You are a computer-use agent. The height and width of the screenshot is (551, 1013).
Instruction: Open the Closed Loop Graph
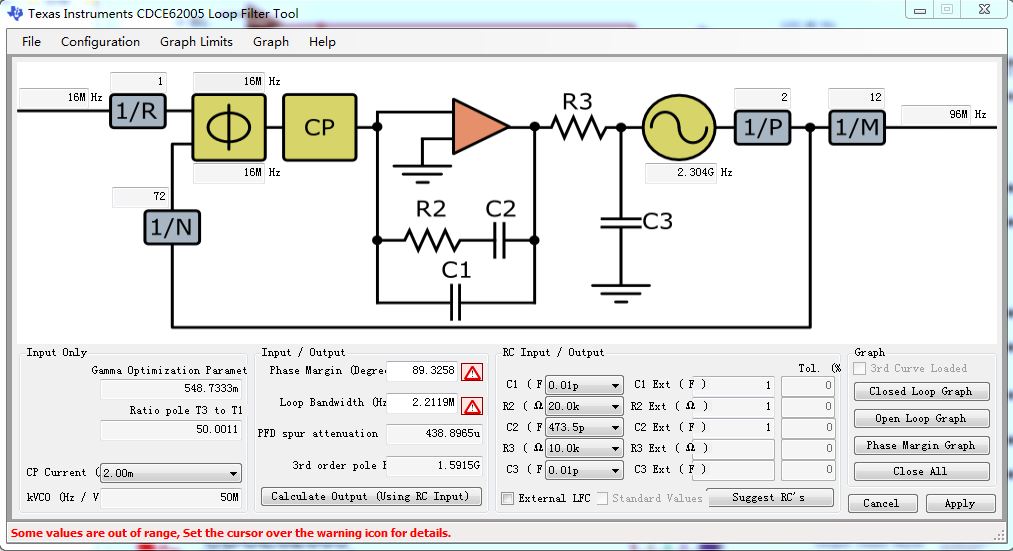921,391
